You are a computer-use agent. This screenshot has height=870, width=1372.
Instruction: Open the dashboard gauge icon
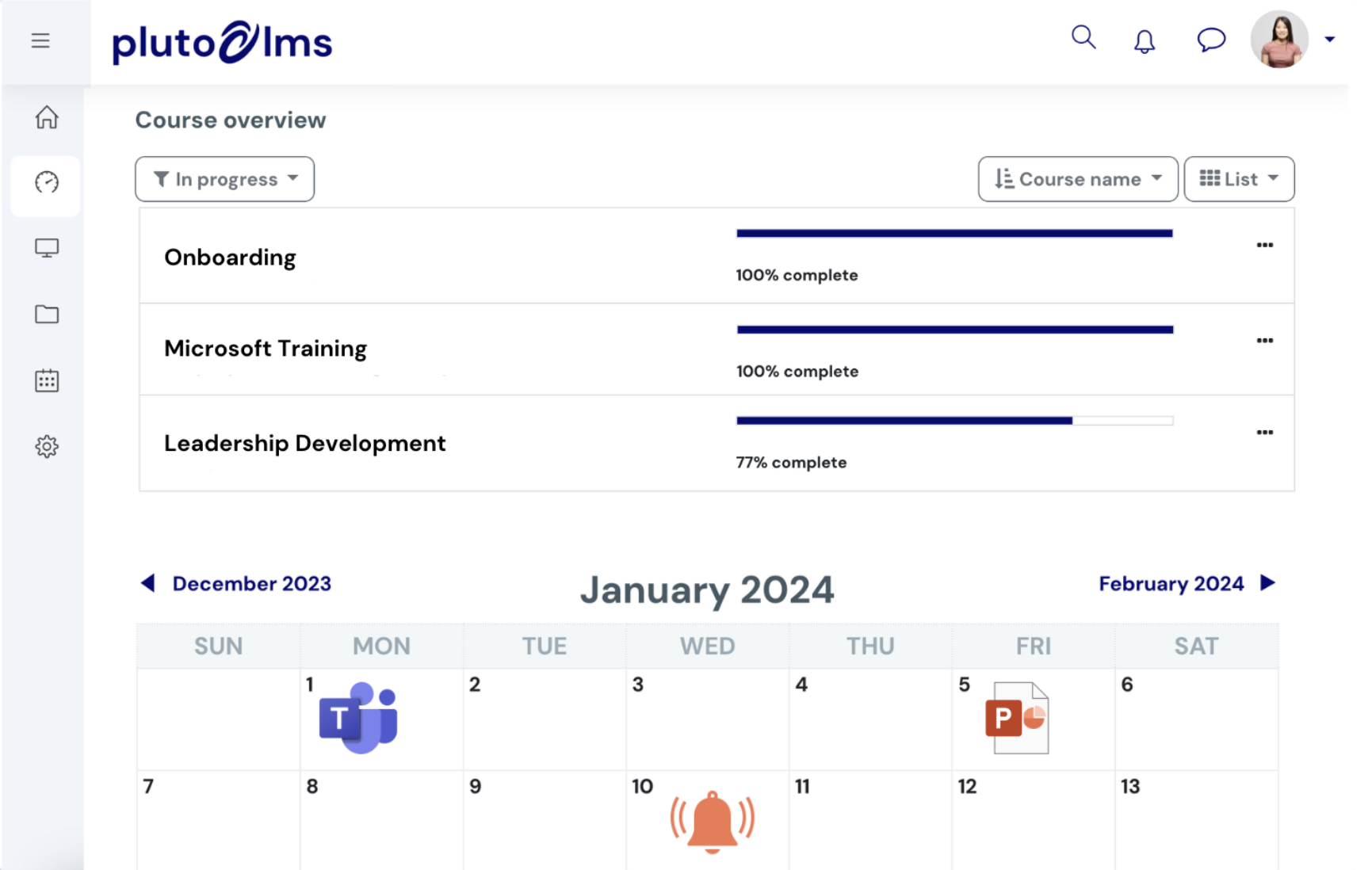[47, 183]
